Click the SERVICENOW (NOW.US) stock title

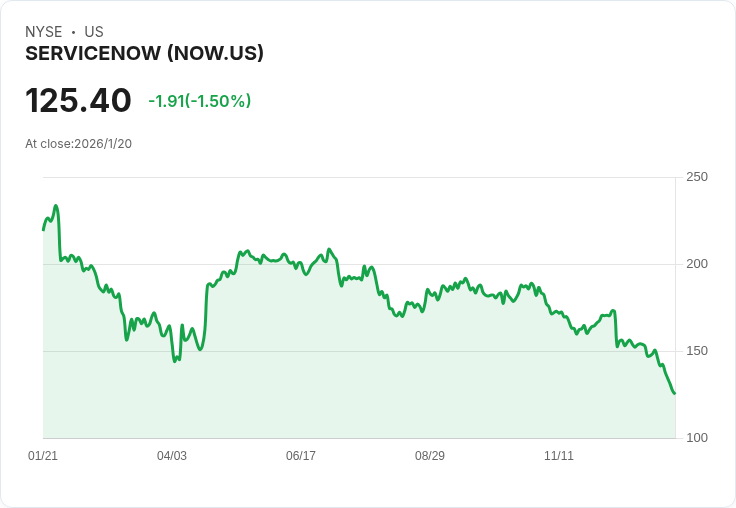[144, 54]
